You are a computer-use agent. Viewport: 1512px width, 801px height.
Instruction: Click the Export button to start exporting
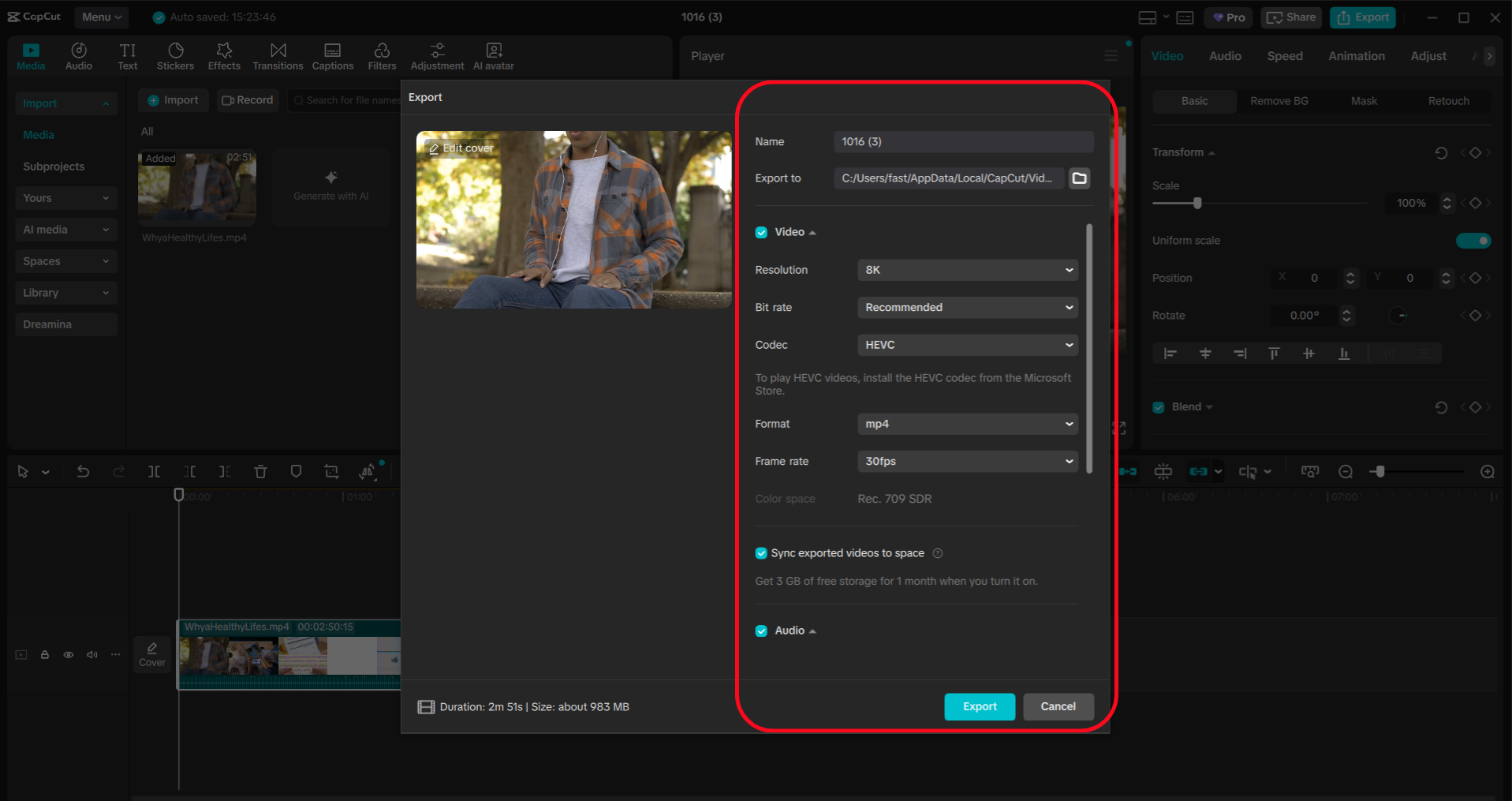[x=979, y=706]
